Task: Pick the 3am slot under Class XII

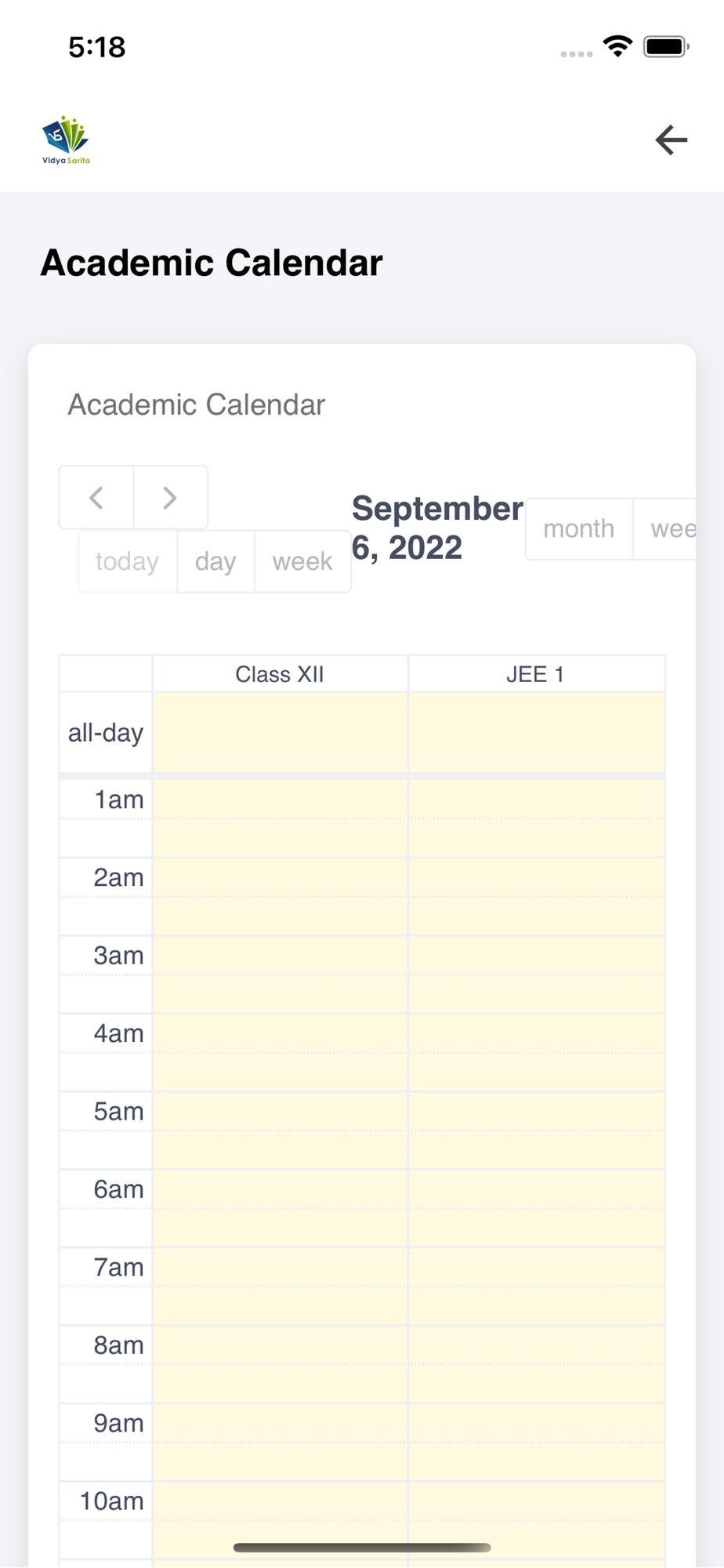Action: (x=280, y=975)
